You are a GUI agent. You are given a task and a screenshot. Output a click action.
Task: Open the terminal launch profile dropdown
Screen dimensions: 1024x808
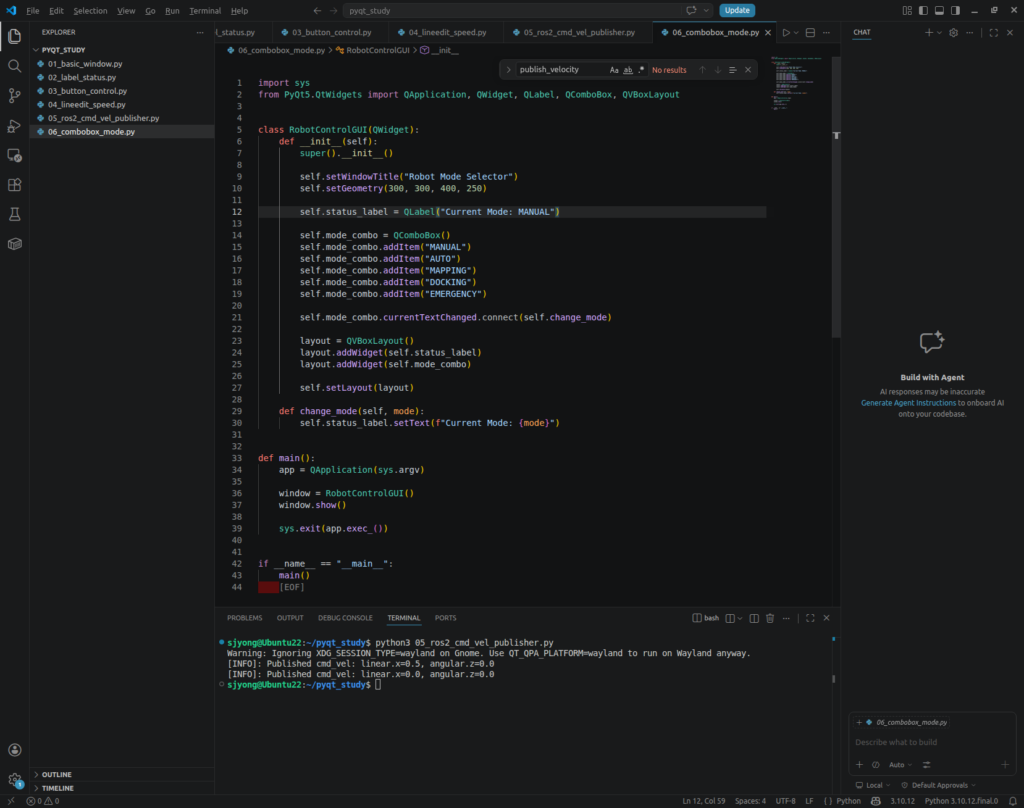(740, 619)
